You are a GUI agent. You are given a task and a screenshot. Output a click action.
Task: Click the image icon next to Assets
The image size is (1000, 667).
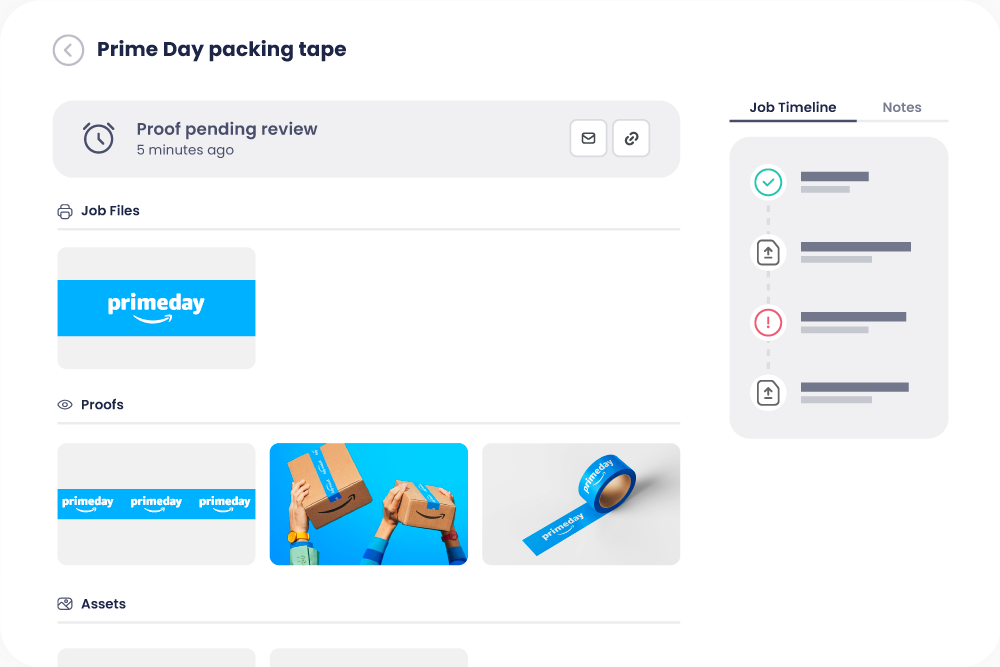[x=63, y=604]
